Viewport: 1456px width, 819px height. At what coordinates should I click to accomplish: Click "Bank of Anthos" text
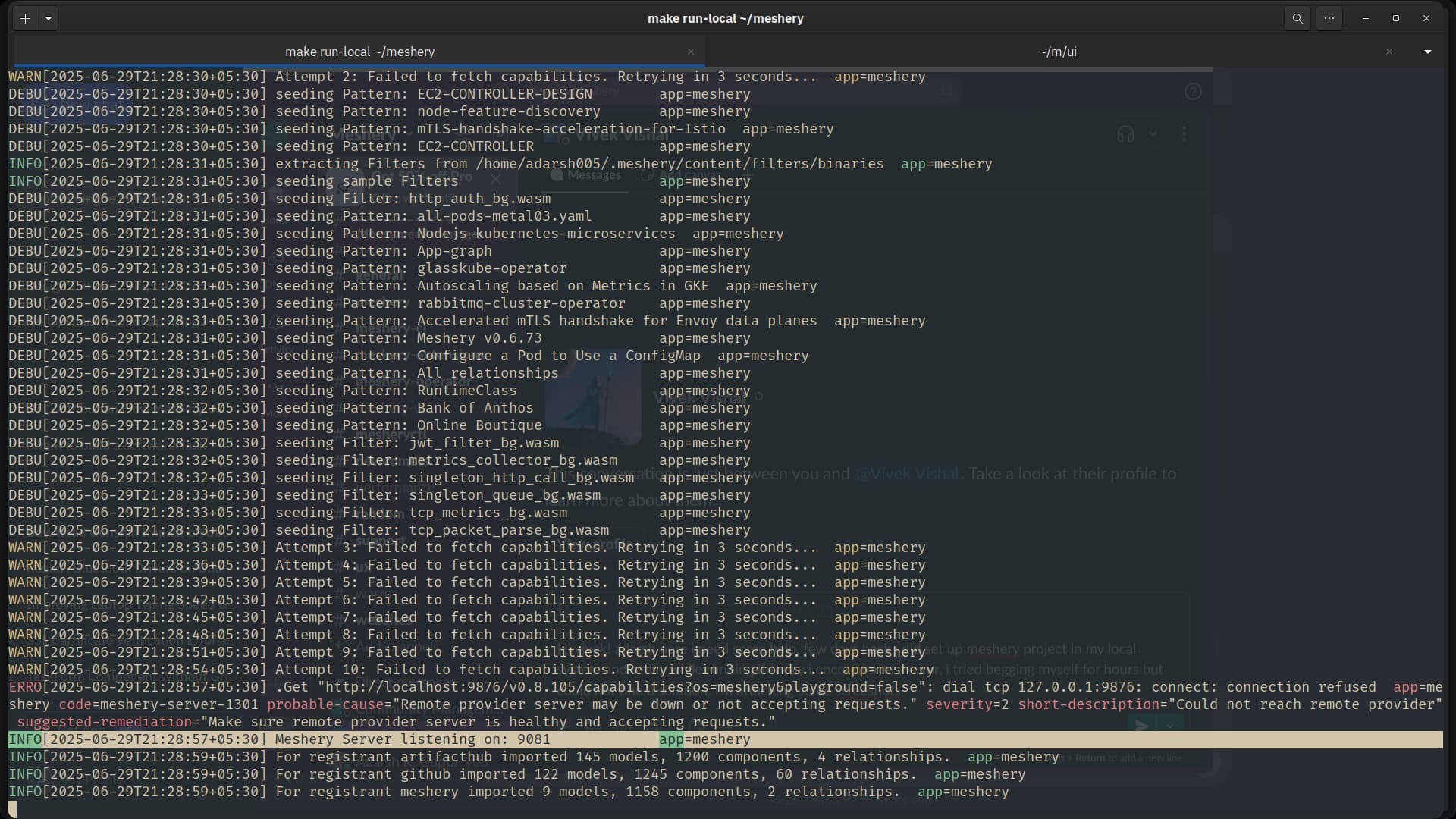[475, 408]
